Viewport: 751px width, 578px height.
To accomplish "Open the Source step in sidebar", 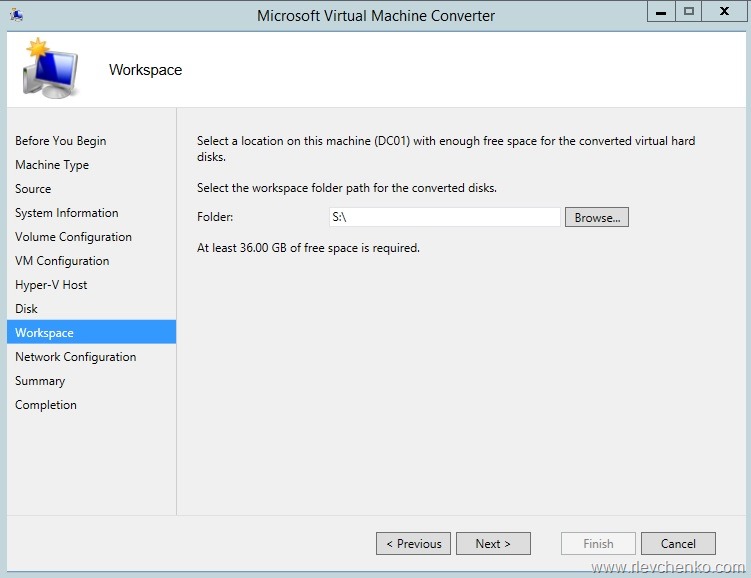I will tap(33, 189).
